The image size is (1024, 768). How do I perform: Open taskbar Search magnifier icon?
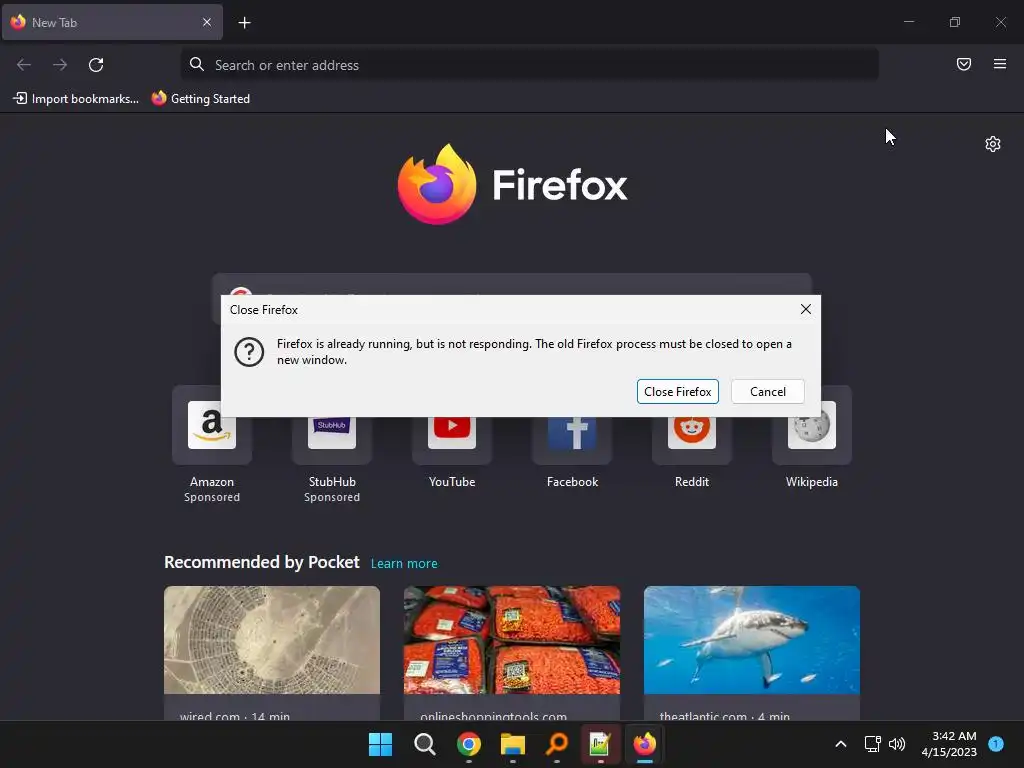pyautogui.click(x=424, y=744)
